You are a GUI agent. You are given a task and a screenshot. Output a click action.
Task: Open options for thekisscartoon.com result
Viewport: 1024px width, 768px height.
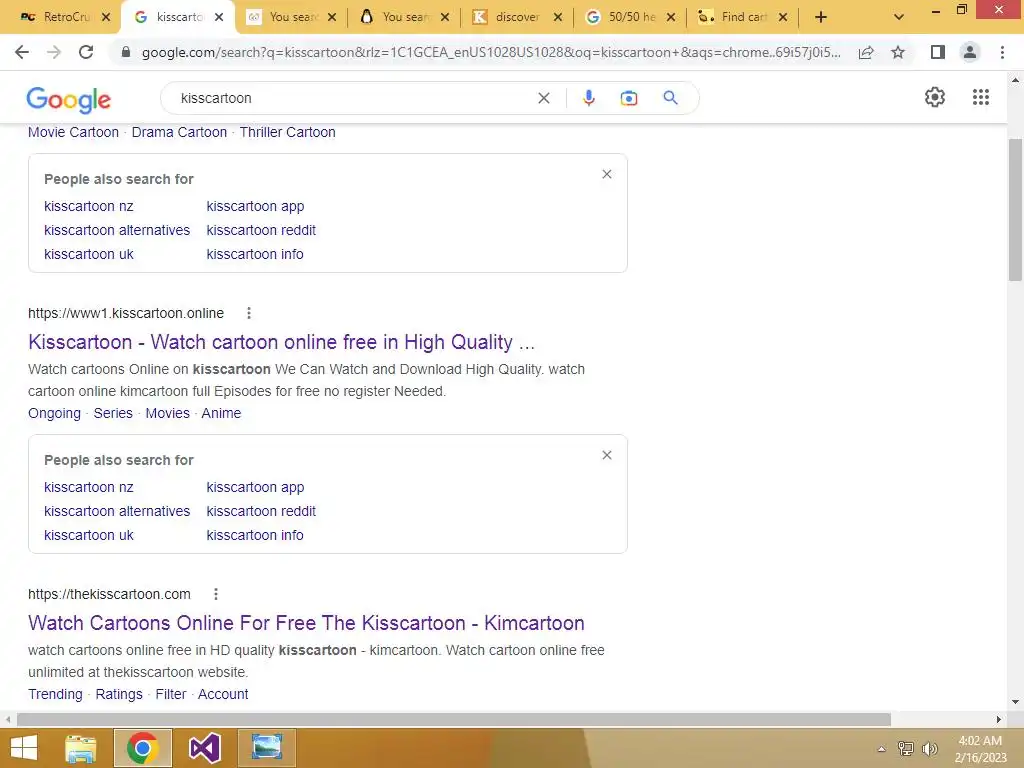tap(216, 594)
